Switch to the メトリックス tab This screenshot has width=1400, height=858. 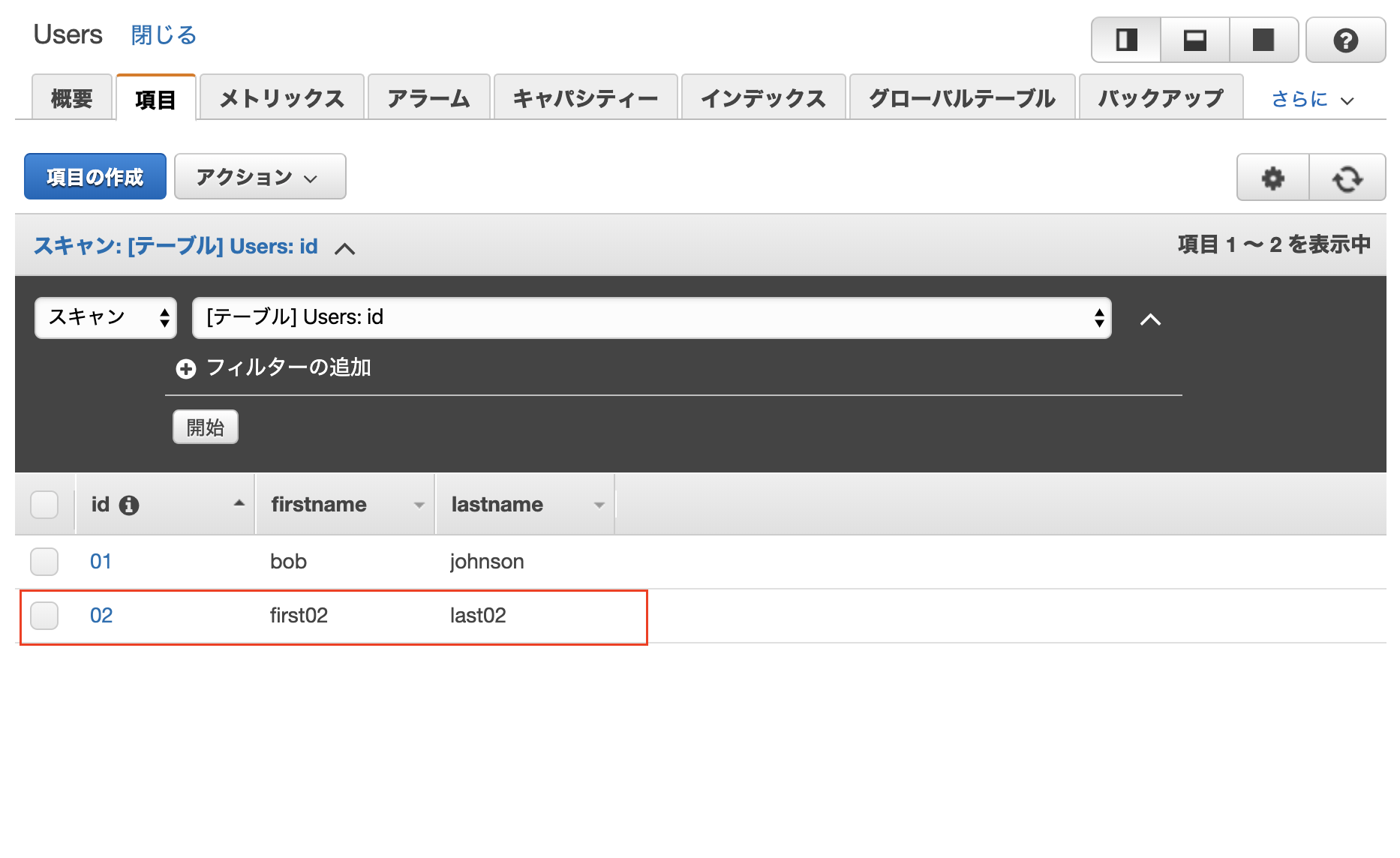pos(281,97)
